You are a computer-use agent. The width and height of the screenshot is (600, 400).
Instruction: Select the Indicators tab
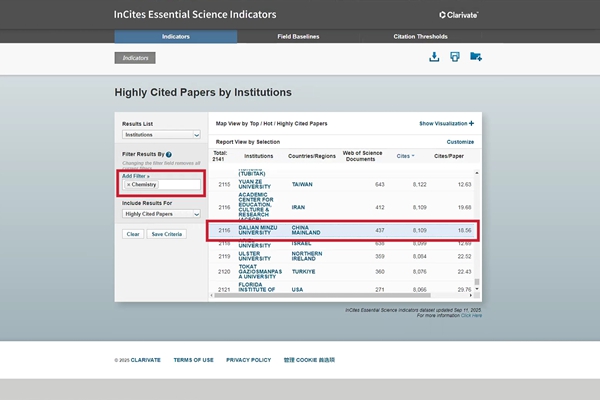176,36
